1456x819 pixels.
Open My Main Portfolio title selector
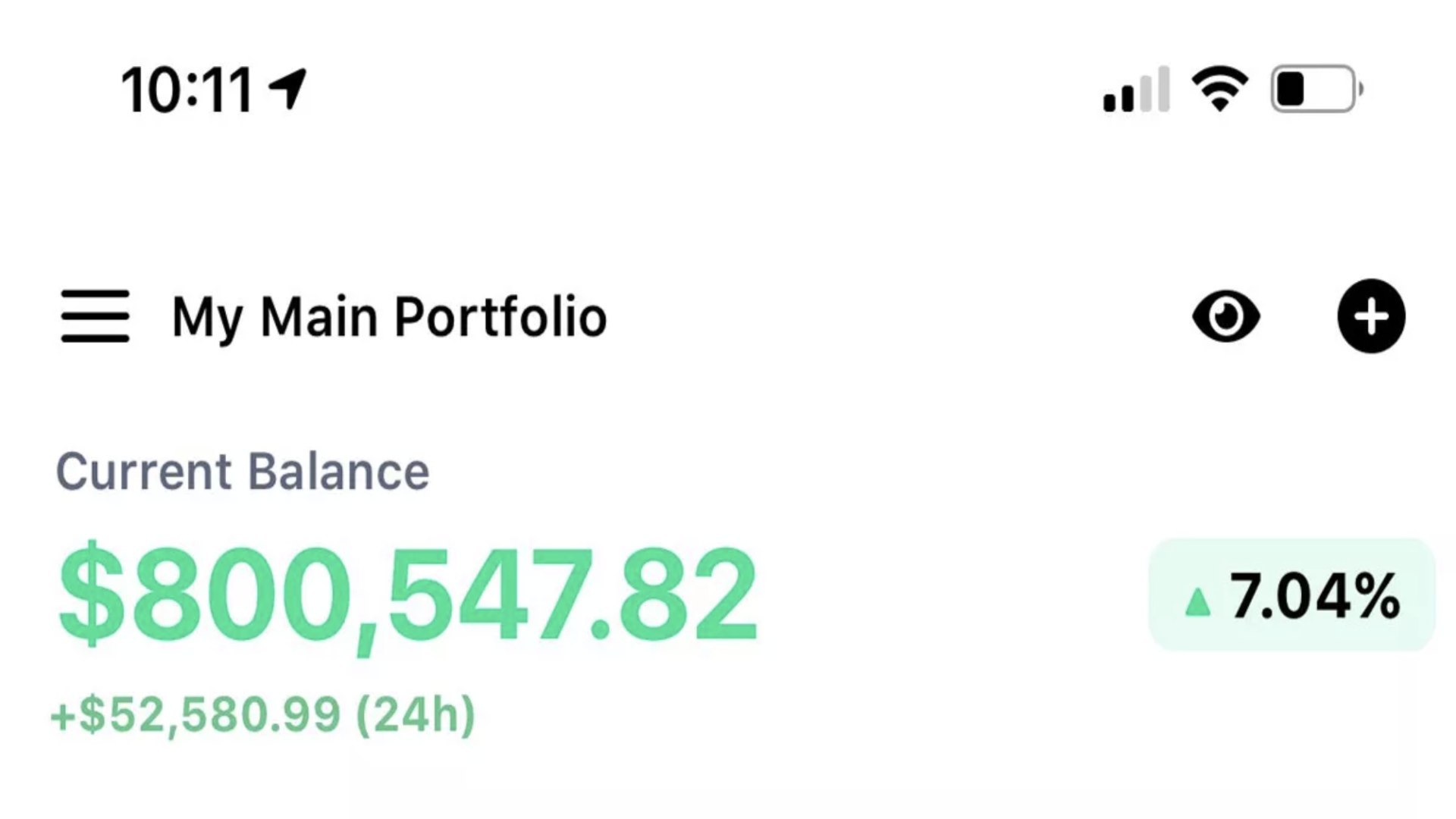(389, 317)
